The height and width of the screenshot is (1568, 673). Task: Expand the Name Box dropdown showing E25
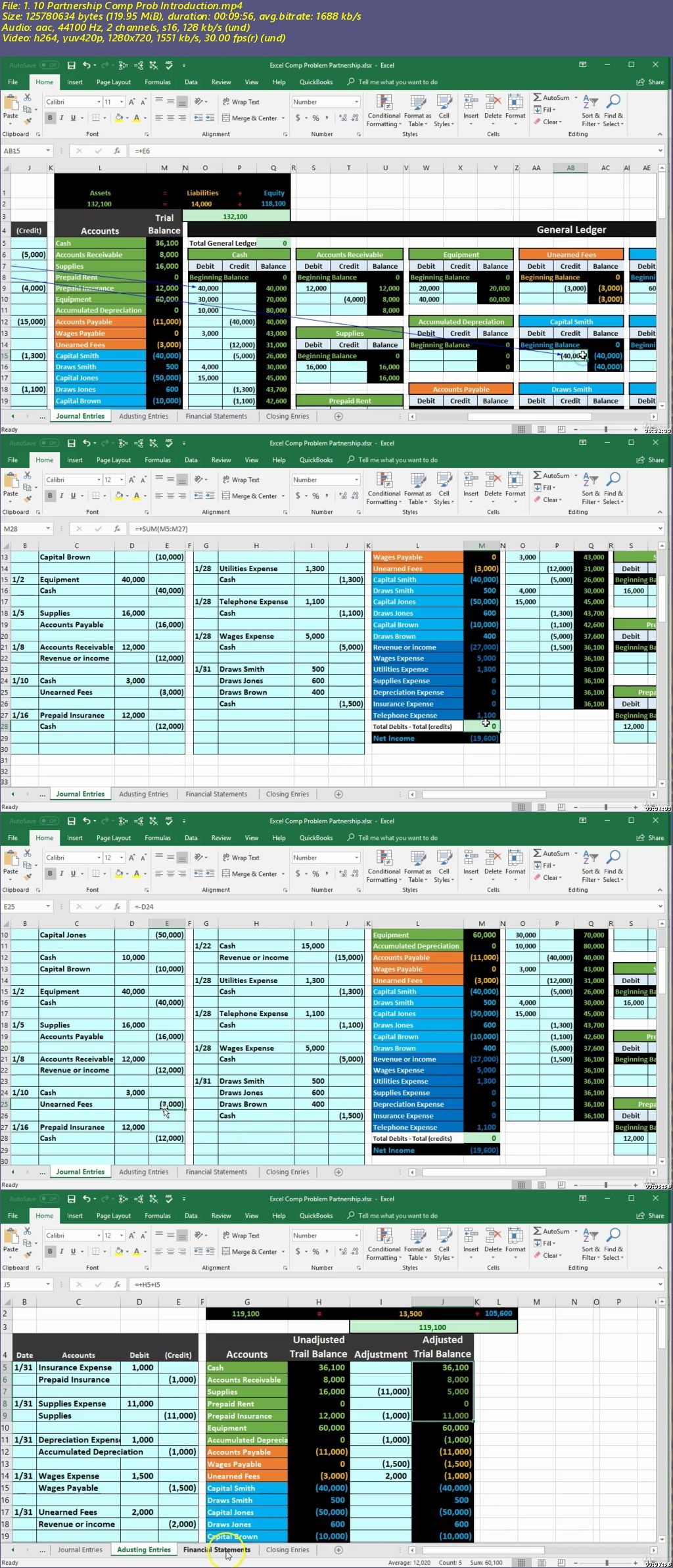point(48,906)
